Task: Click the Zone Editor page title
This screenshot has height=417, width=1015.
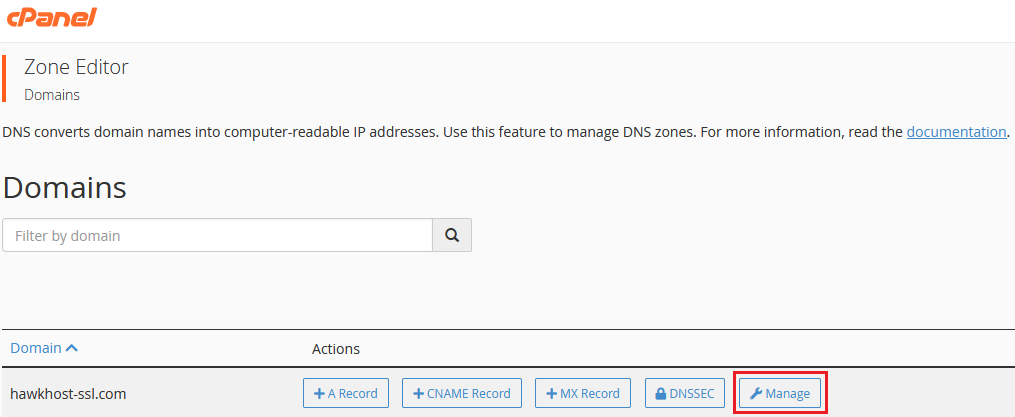Action: (x=76, y=68)
